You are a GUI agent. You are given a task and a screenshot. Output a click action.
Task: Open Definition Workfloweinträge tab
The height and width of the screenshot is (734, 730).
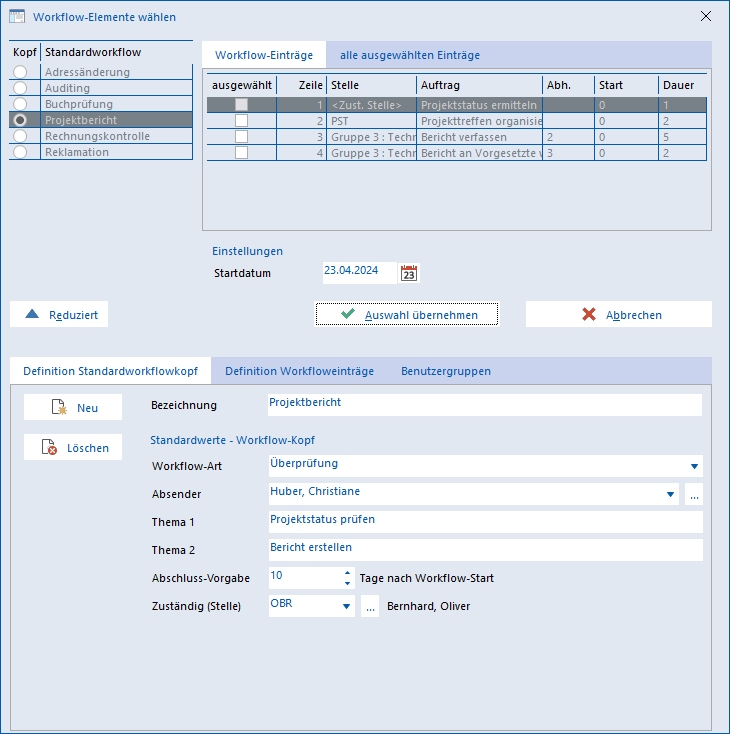tap(300, 371)
